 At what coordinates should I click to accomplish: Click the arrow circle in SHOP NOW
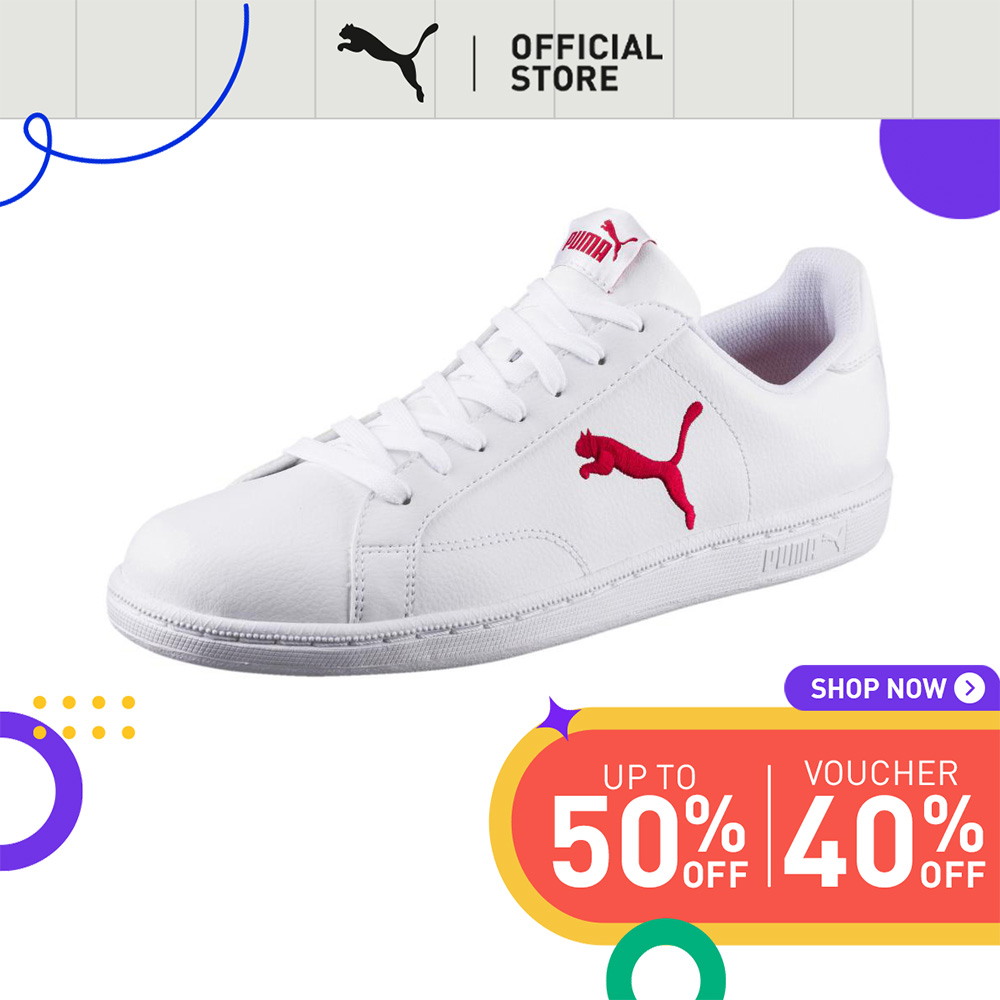969,688
